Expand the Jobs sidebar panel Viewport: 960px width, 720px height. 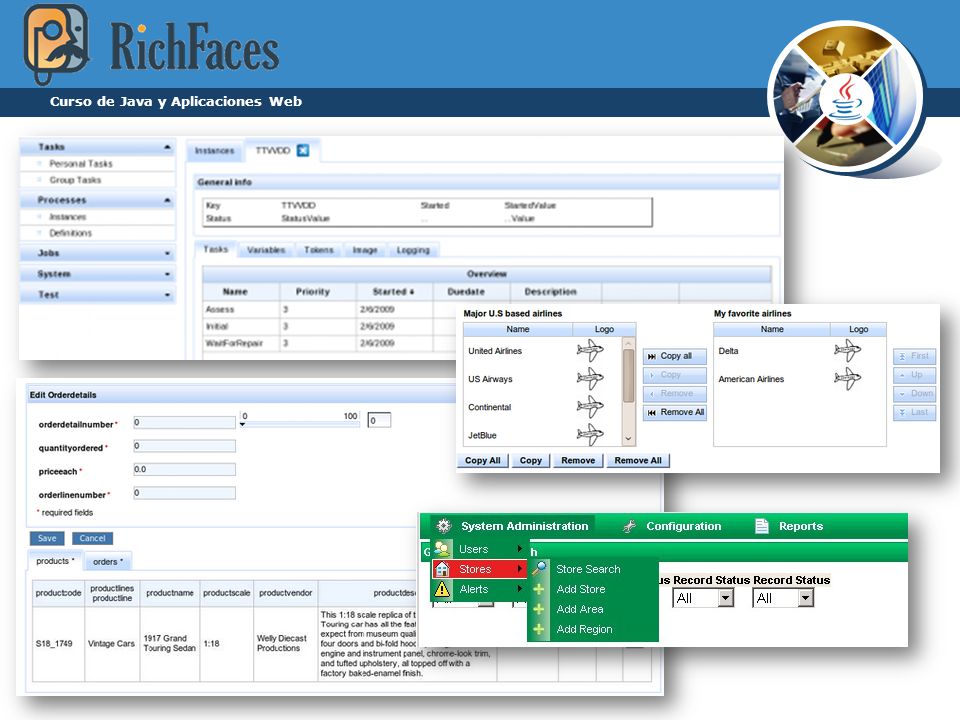point(167,253)
